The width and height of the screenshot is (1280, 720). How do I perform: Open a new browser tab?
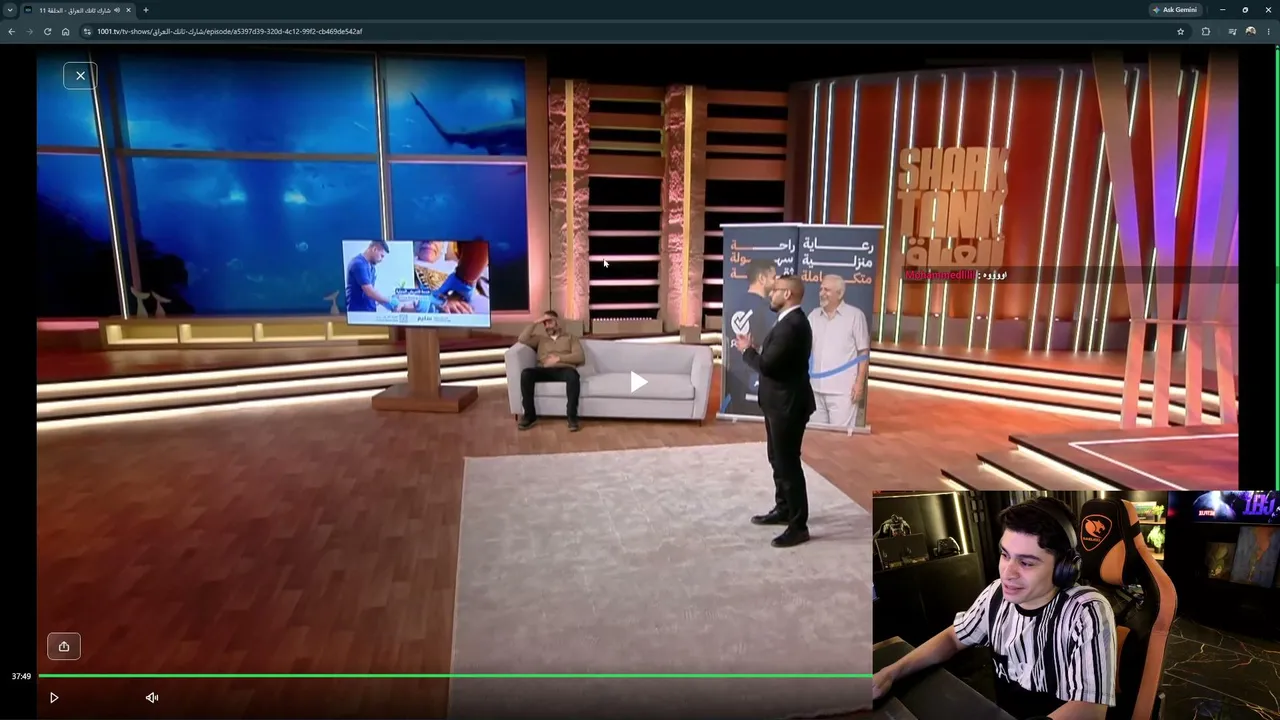[x=146, y=10]
